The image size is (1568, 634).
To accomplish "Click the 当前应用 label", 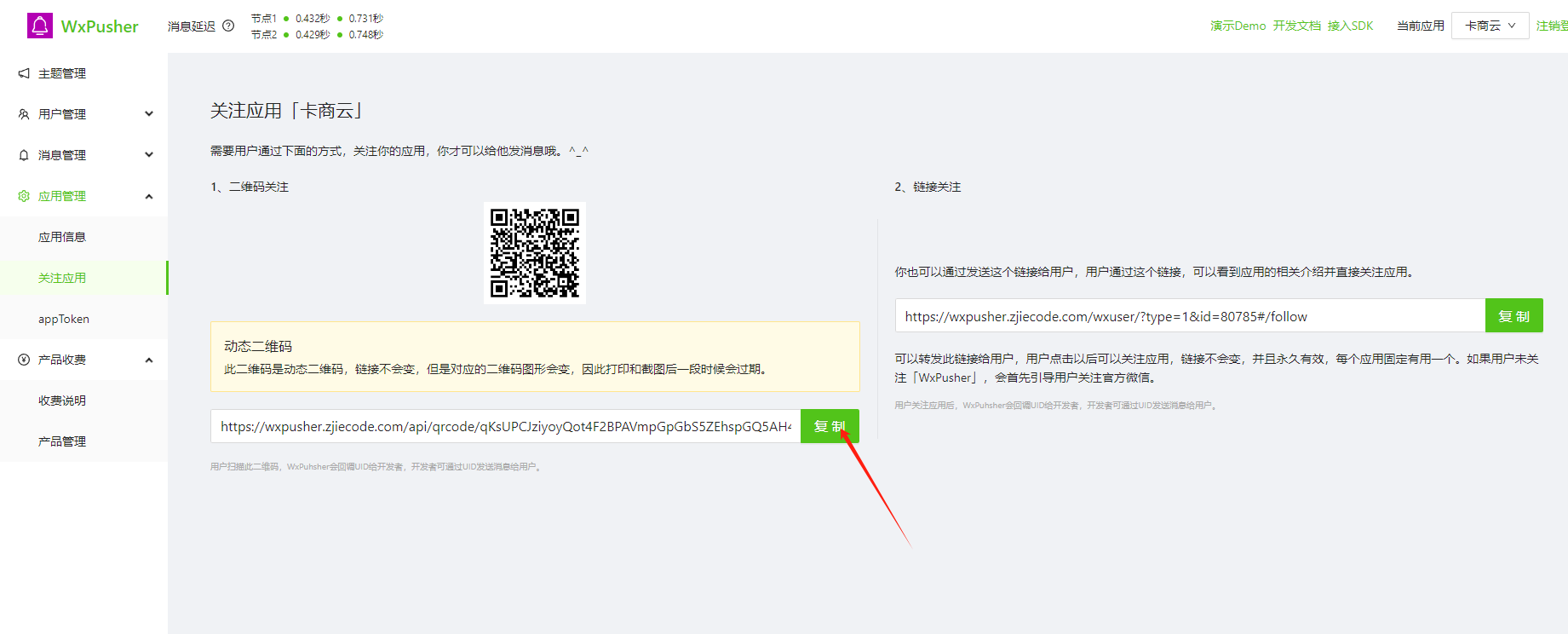I will tap(1421, 26).
